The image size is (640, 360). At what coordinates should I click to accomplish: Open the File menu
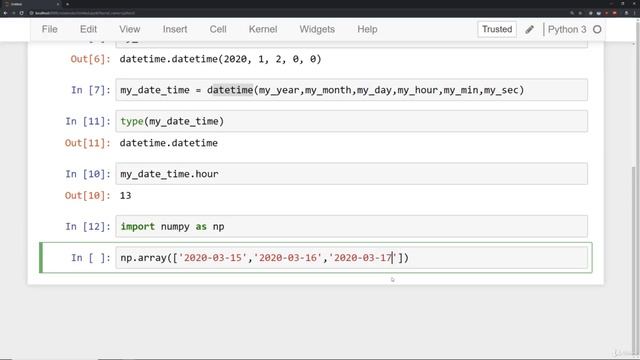point(49,29)
